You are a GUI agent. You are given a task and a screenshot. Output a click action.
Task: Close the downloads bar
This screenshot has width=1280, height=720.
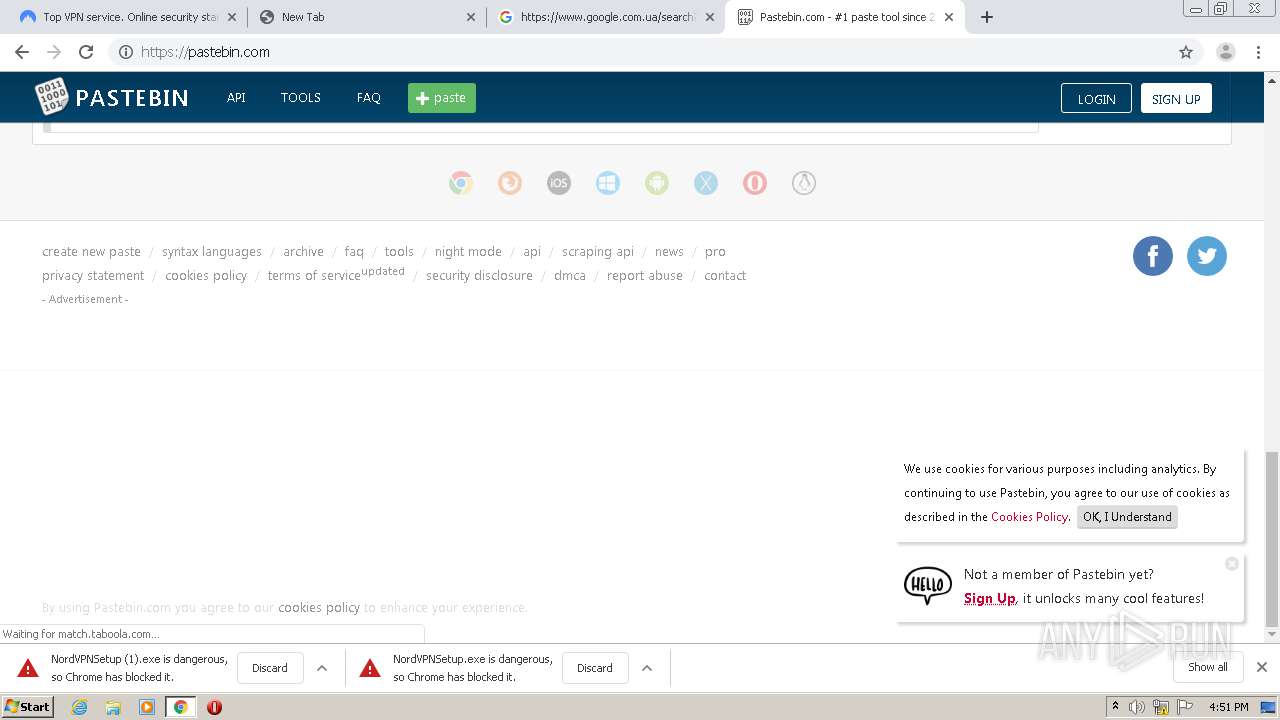(x=1262, y=667)
